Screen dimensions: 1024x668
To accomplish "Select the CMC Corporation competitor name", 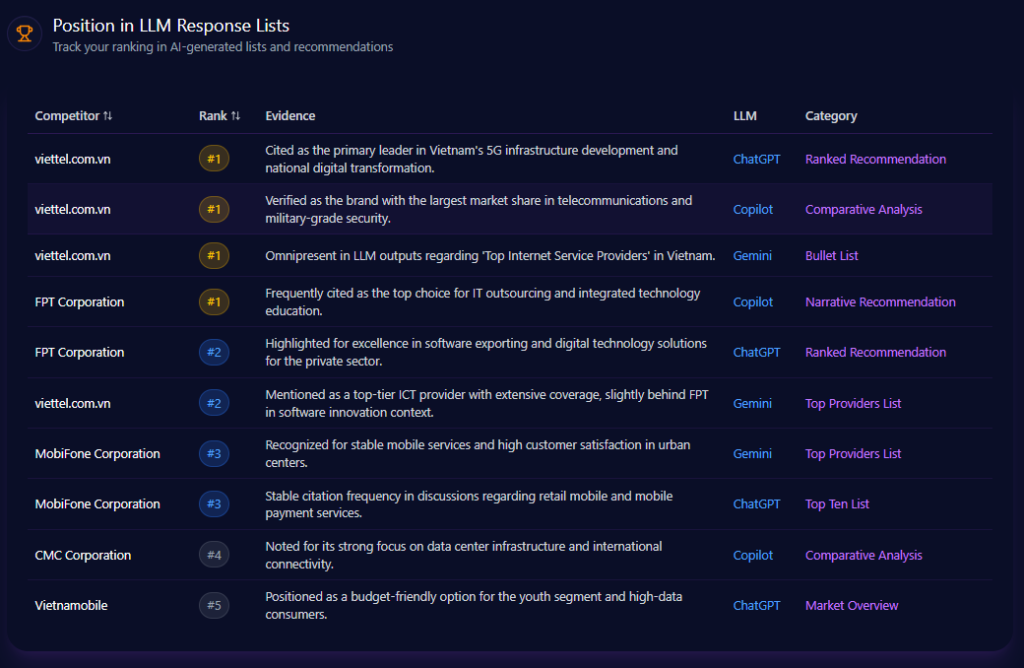I will click(x=83, y=555).
